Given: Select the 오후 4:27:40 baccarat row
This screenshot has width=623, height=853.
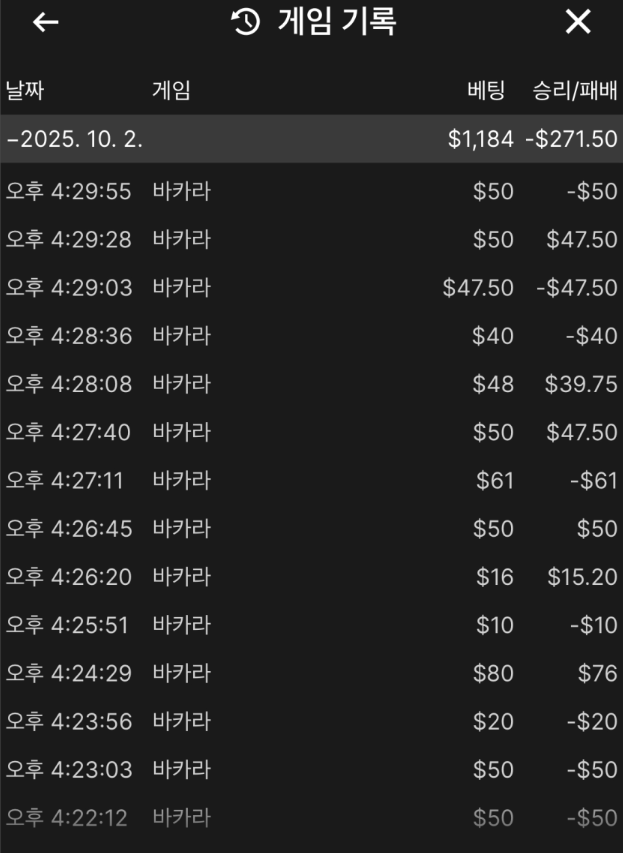Looking at the screenshot, I should click(x=311, y=432).
